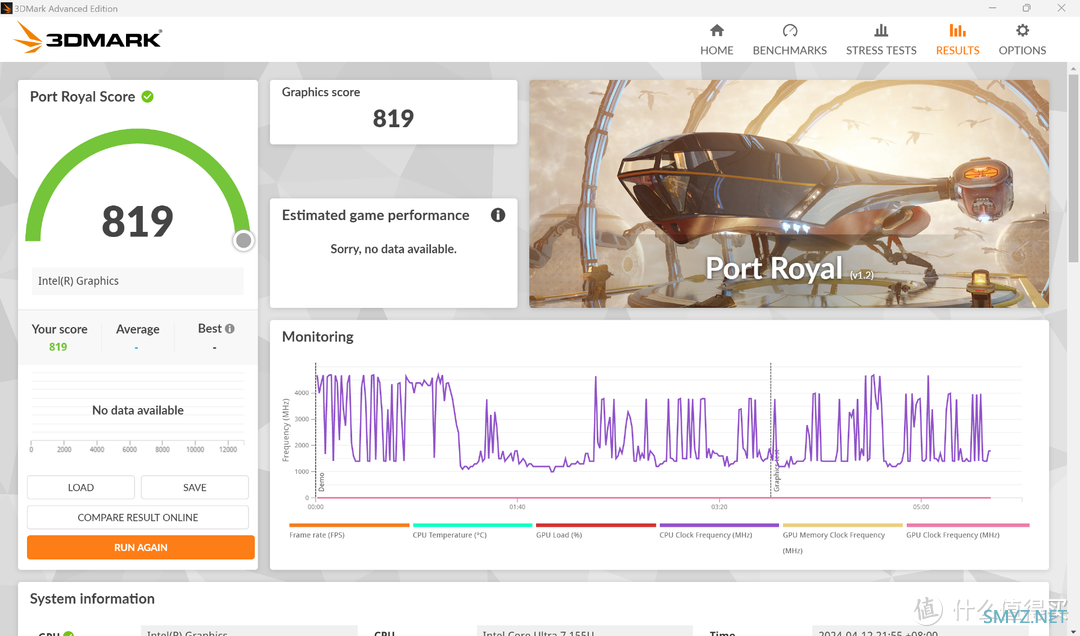1080x636 pixels.
Task: Click the 05:00 time label on the chart
Action: [921, 506]
